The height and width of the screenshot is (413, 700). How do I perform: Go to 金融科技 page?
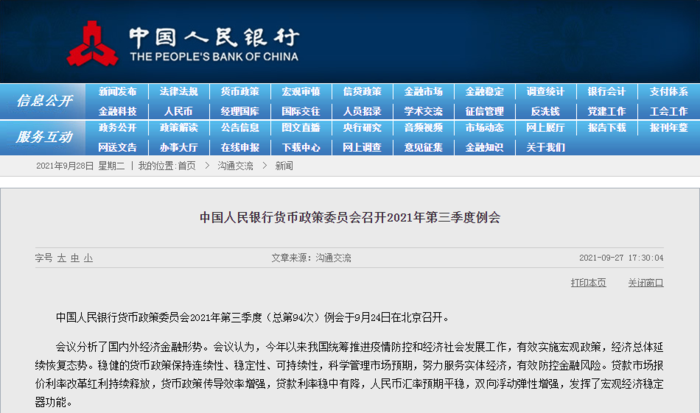tap(117, 111)
